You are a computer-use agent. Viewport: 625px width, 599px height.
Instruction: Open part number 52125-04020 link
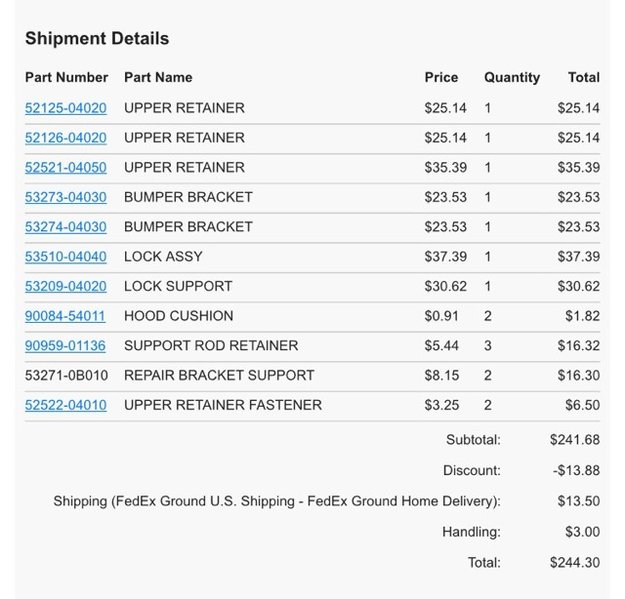click(x=66, y=108)
